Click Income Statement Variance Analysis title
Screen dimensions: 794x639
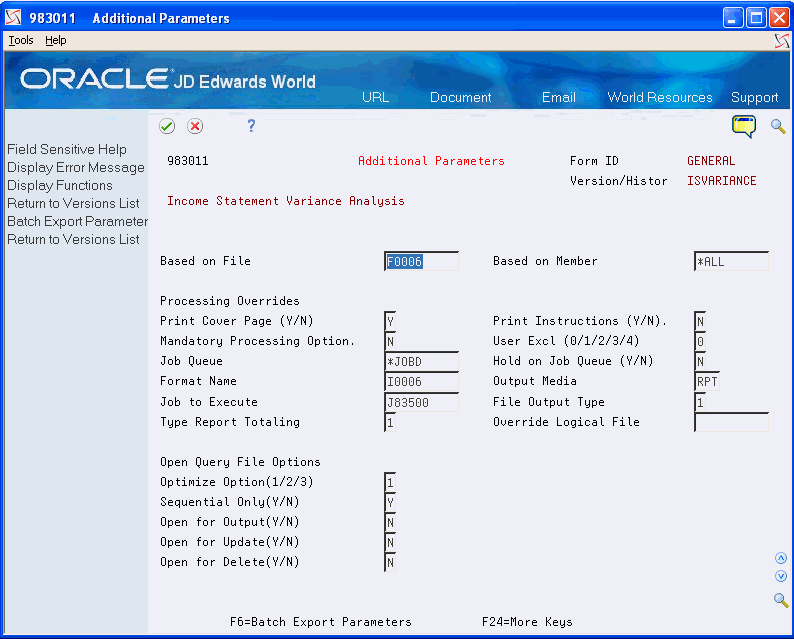point(286,201)
